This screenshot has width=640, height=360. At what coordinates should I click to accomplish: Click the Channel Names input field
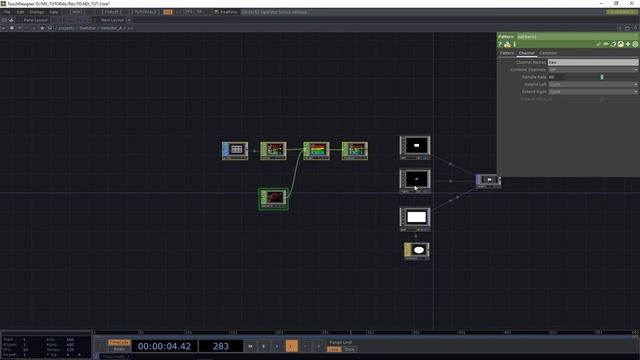(593, 62)
